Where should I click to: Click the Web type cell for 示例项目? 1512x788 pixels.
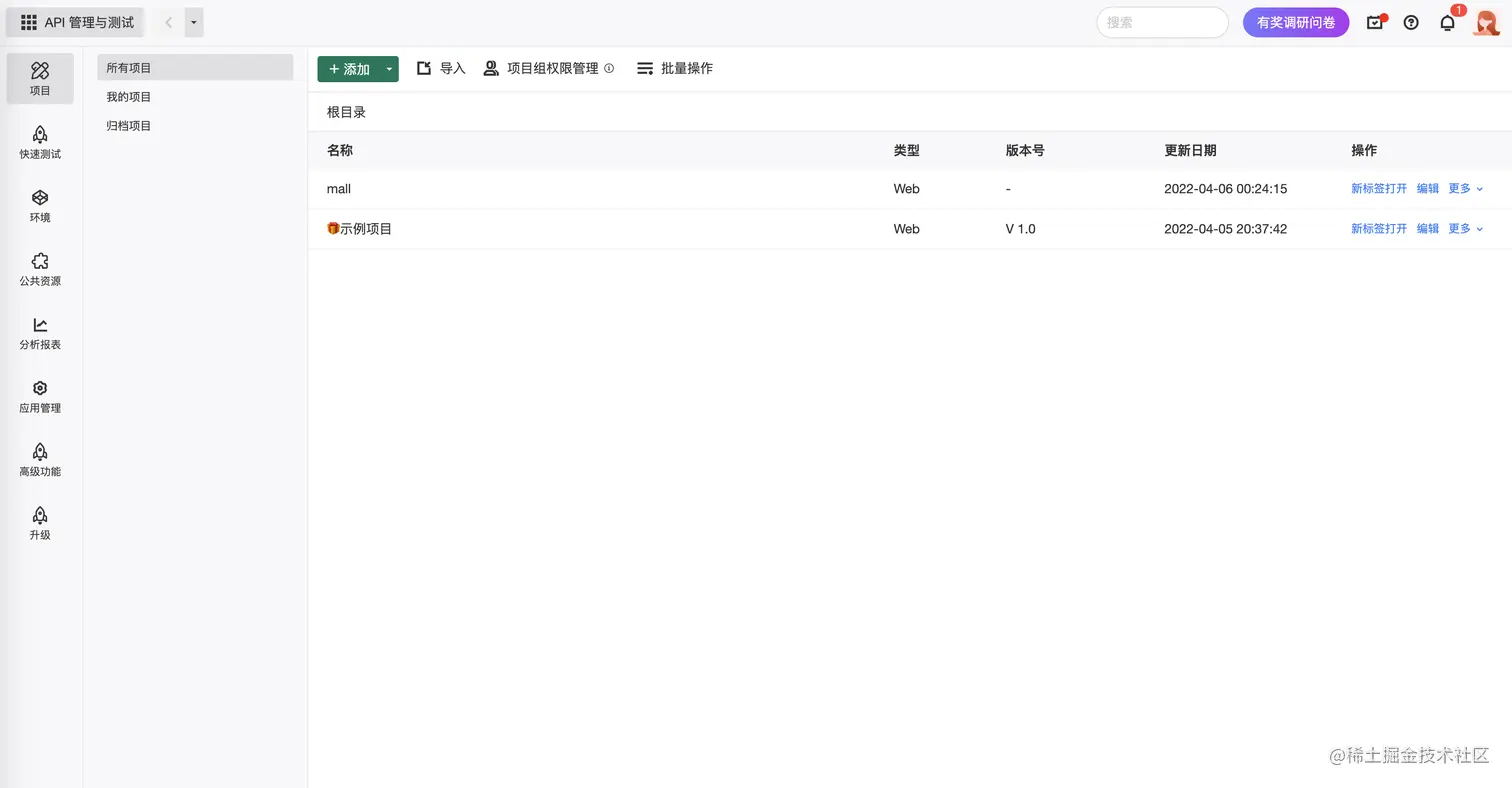[x=907, y=229]
